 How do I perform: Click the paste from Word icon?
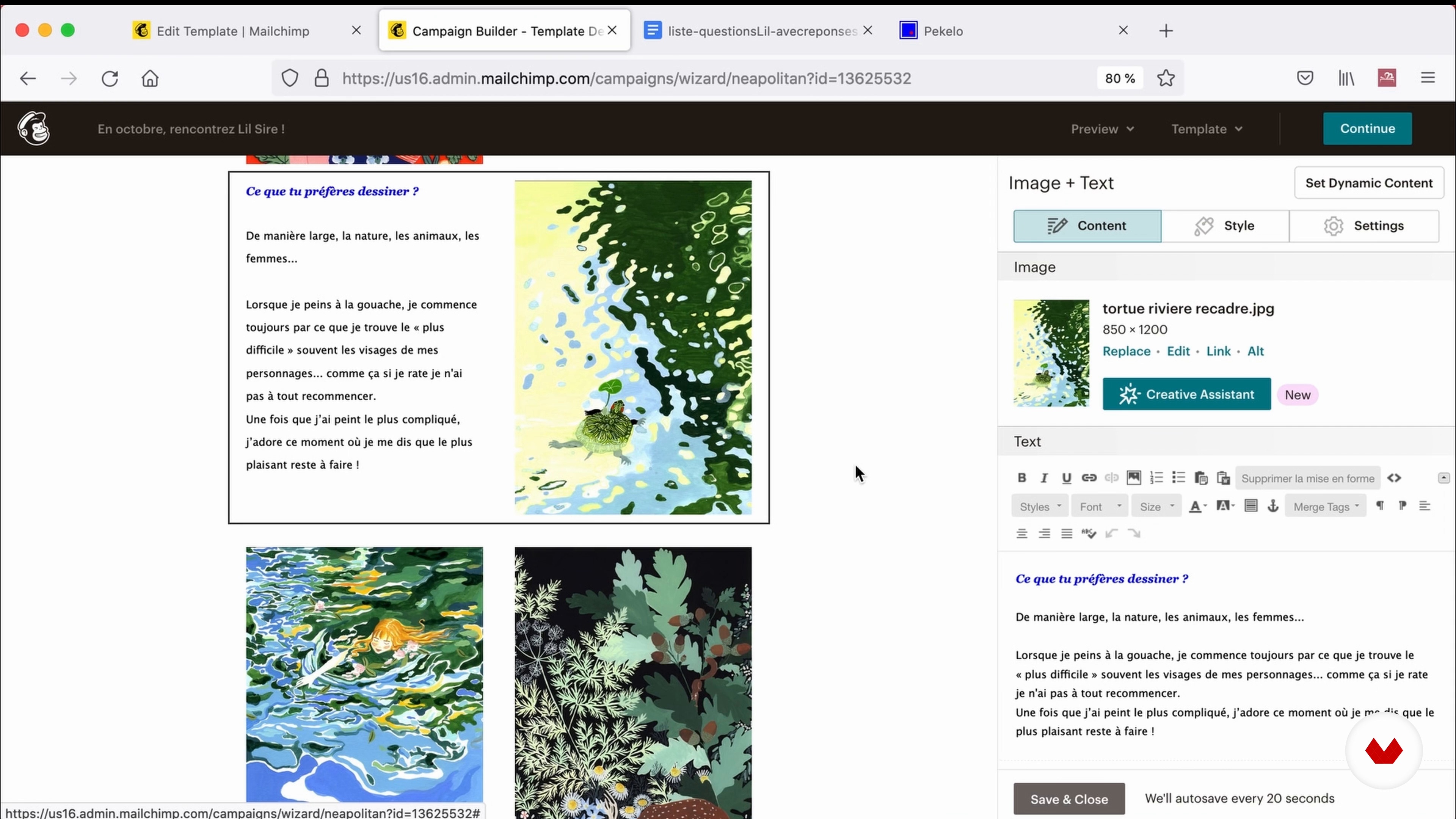[1224, 478]
